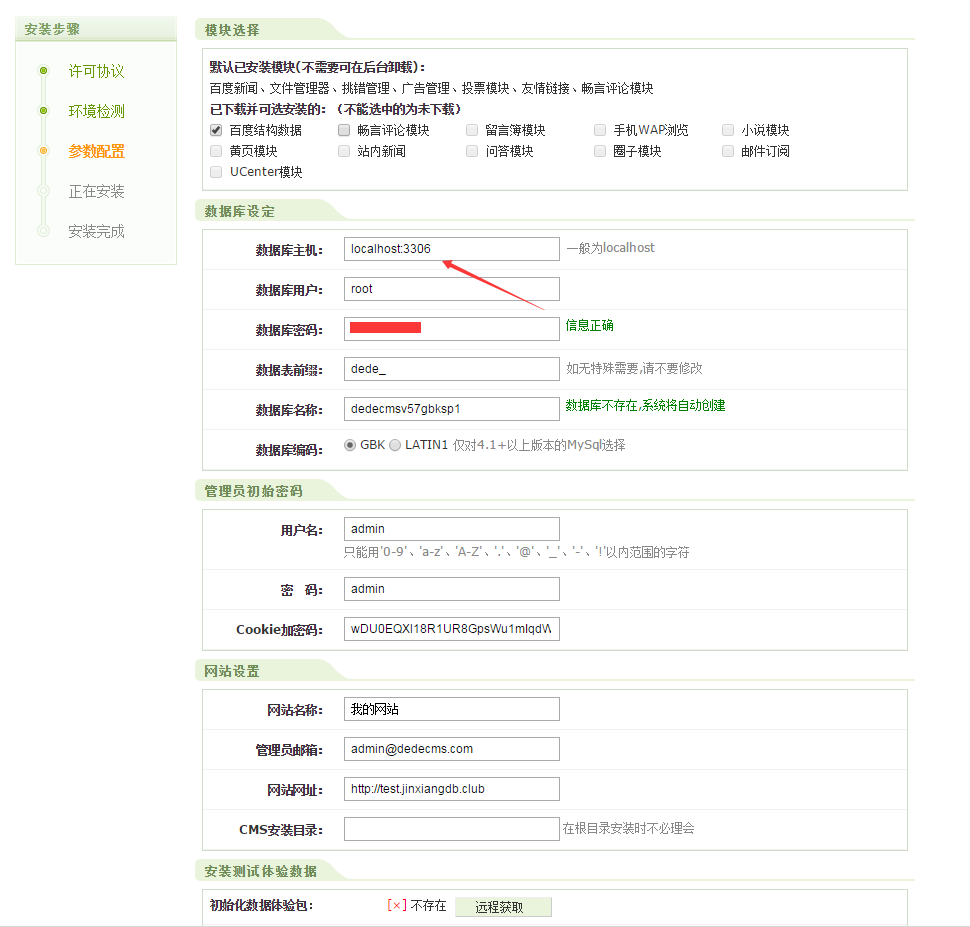This screenshot has height=927, width=970.
Task: Click the 远程获取 button
Action: tap(503, 907)
